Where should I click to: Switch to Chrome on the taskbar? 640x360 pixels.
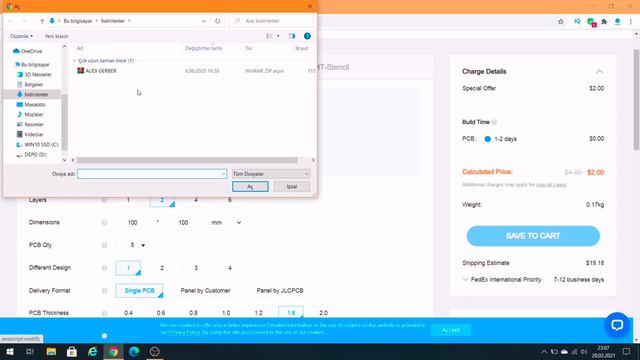[x=113, y=351]
